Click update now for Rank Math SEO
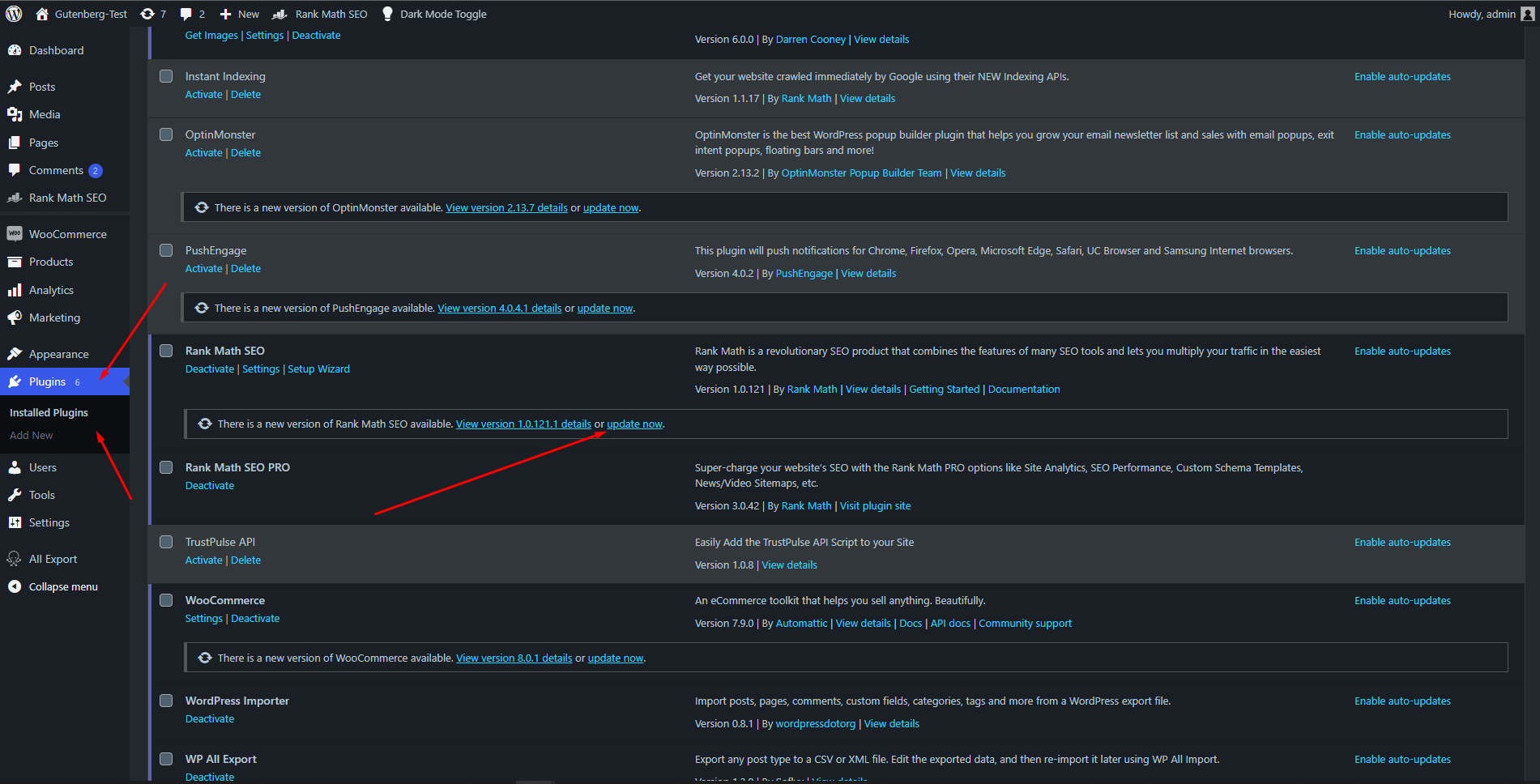Screen dimensions: 1540x784 pyautogui.click(x=634, y=424)
